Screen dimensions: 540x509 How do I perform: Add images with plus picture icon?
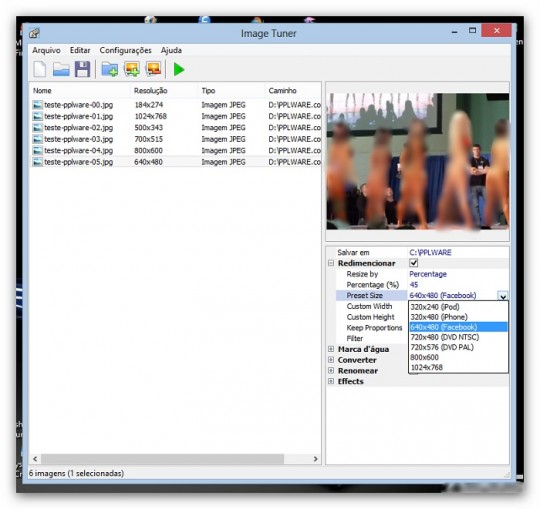coord(132,69)
